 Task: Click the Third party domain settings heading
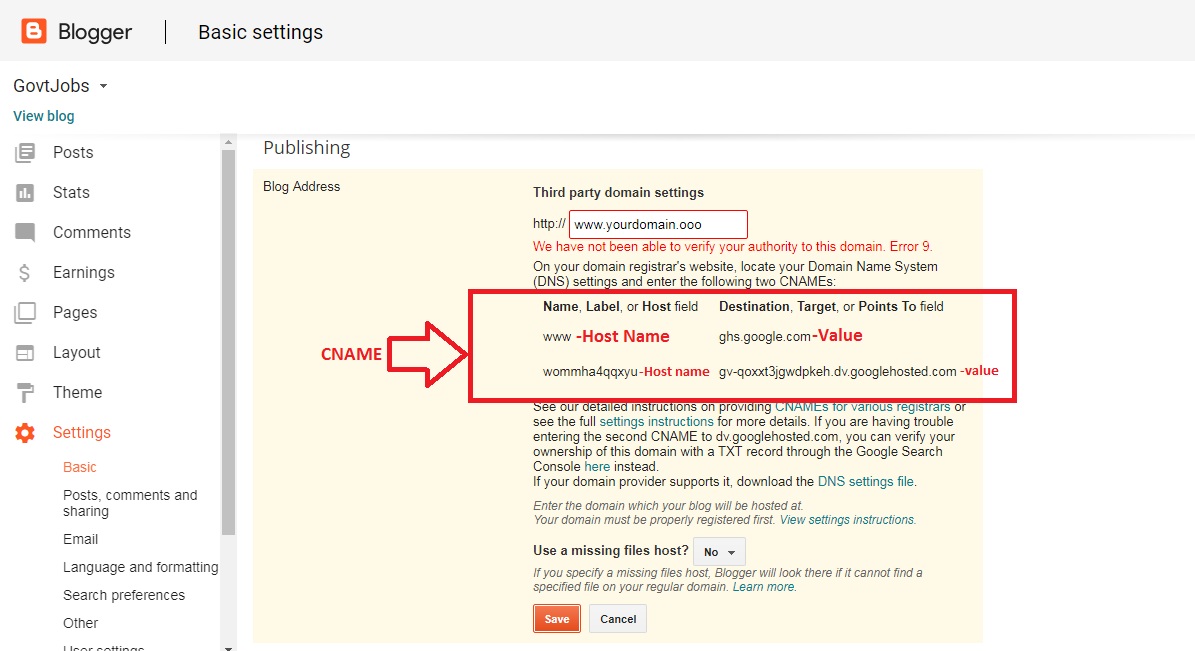(618, 193)
